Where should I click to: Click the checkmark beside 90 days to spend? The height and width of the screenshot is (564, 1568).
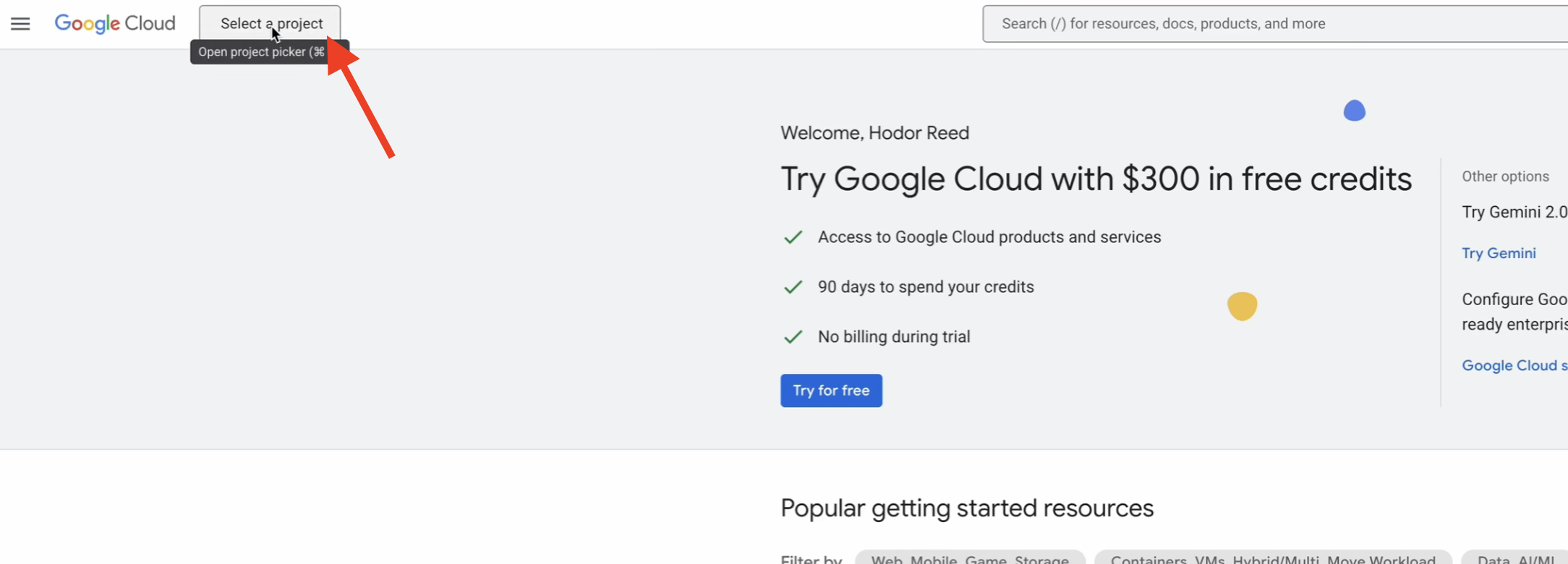pos(793,287)
